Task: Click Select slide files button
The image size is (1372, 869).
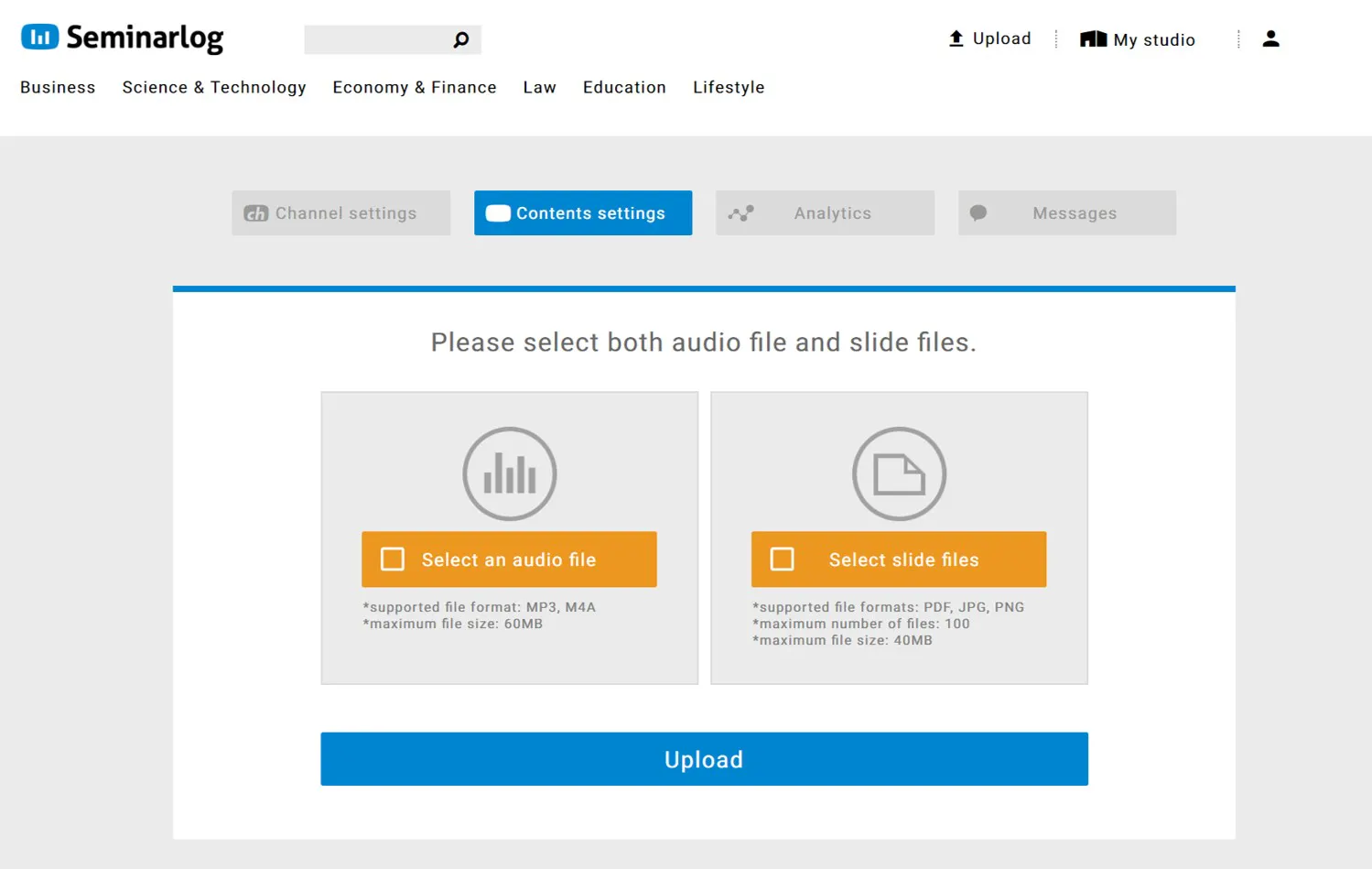Action: click(899, 559)
